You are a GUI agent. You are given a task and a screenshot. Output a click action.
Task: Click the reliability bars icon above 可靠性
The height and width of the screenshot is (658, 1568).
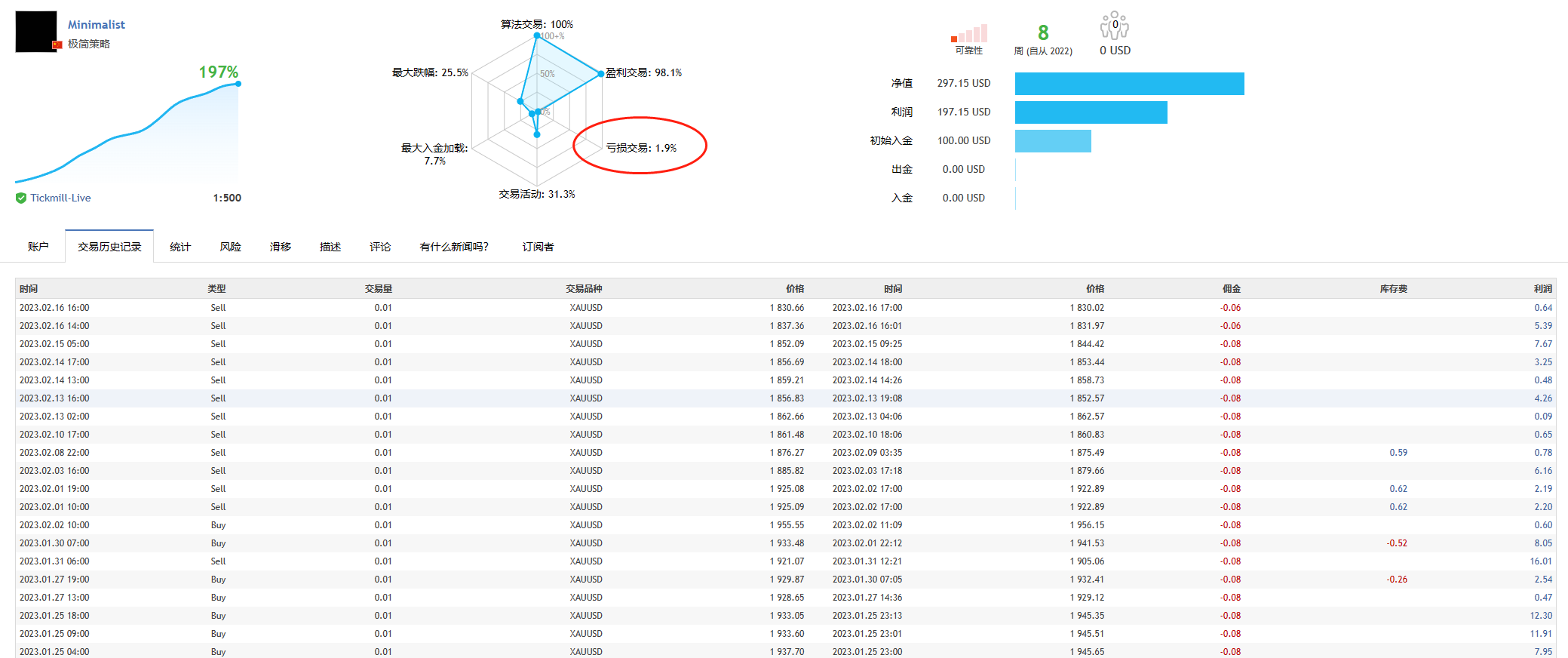pos(969,33)
